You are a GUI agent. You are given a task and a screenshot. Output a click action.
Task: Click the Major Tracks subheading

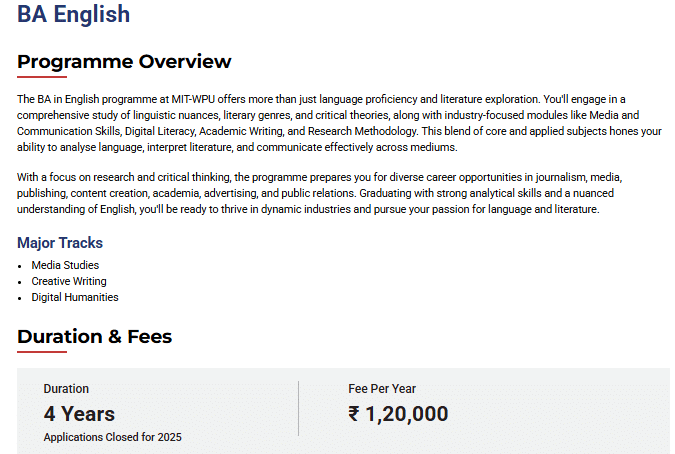coord(60,243)
